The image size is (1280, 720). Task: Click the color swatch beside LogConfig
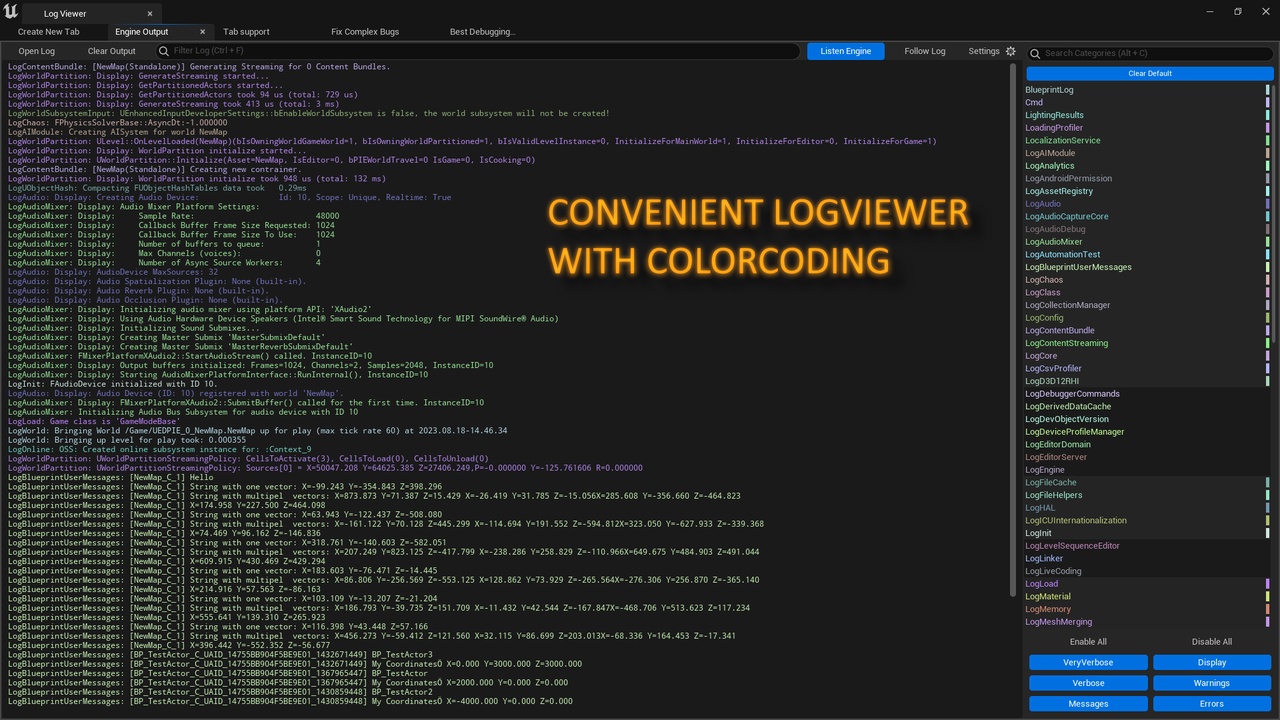1268,318
